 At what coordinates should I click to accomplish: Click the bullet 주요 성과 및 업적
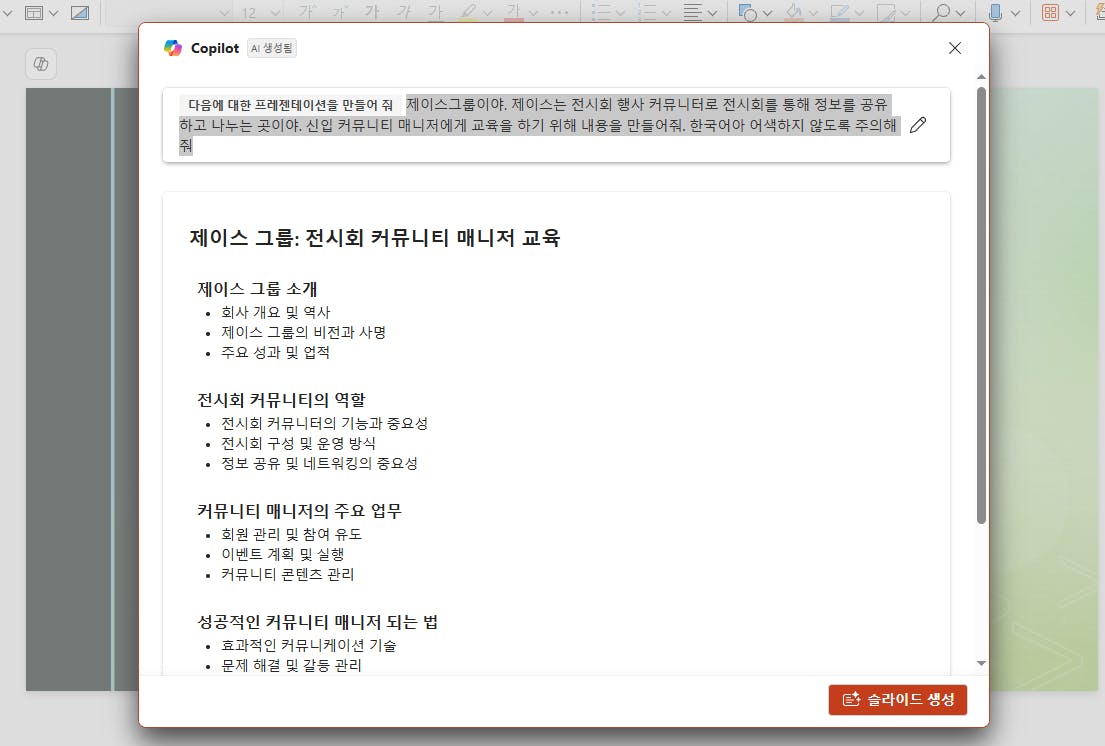(276, 352)
